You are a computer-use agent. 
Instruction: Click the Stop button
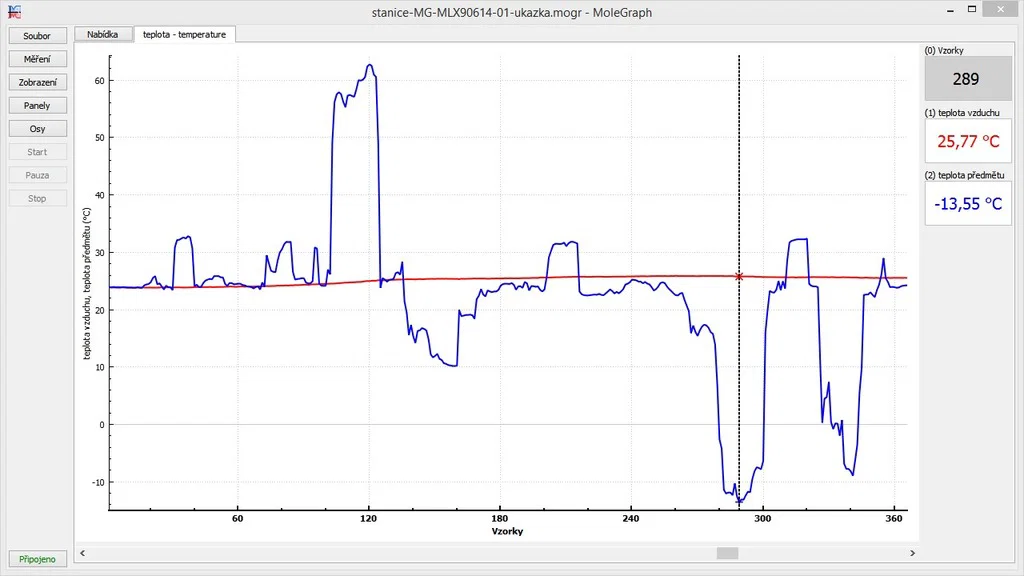[x=37, y=198]
